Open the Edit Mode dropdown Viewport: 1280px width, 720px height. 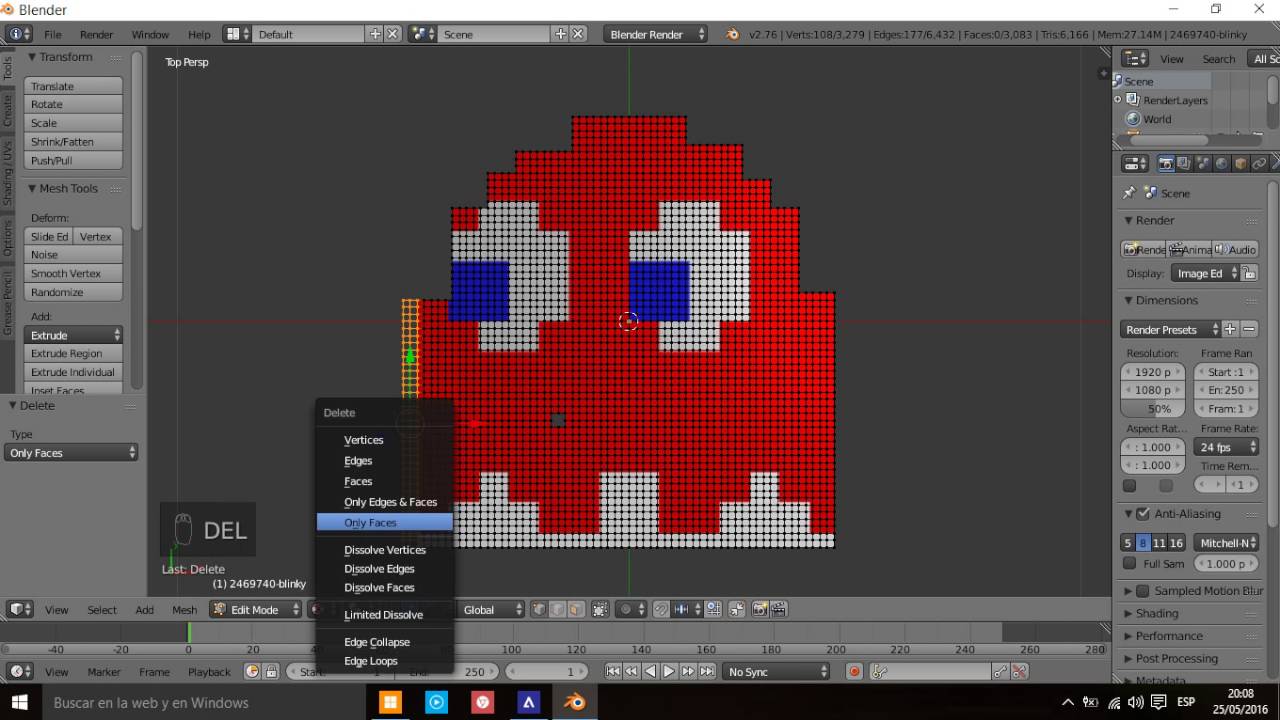tap(255, 609)
